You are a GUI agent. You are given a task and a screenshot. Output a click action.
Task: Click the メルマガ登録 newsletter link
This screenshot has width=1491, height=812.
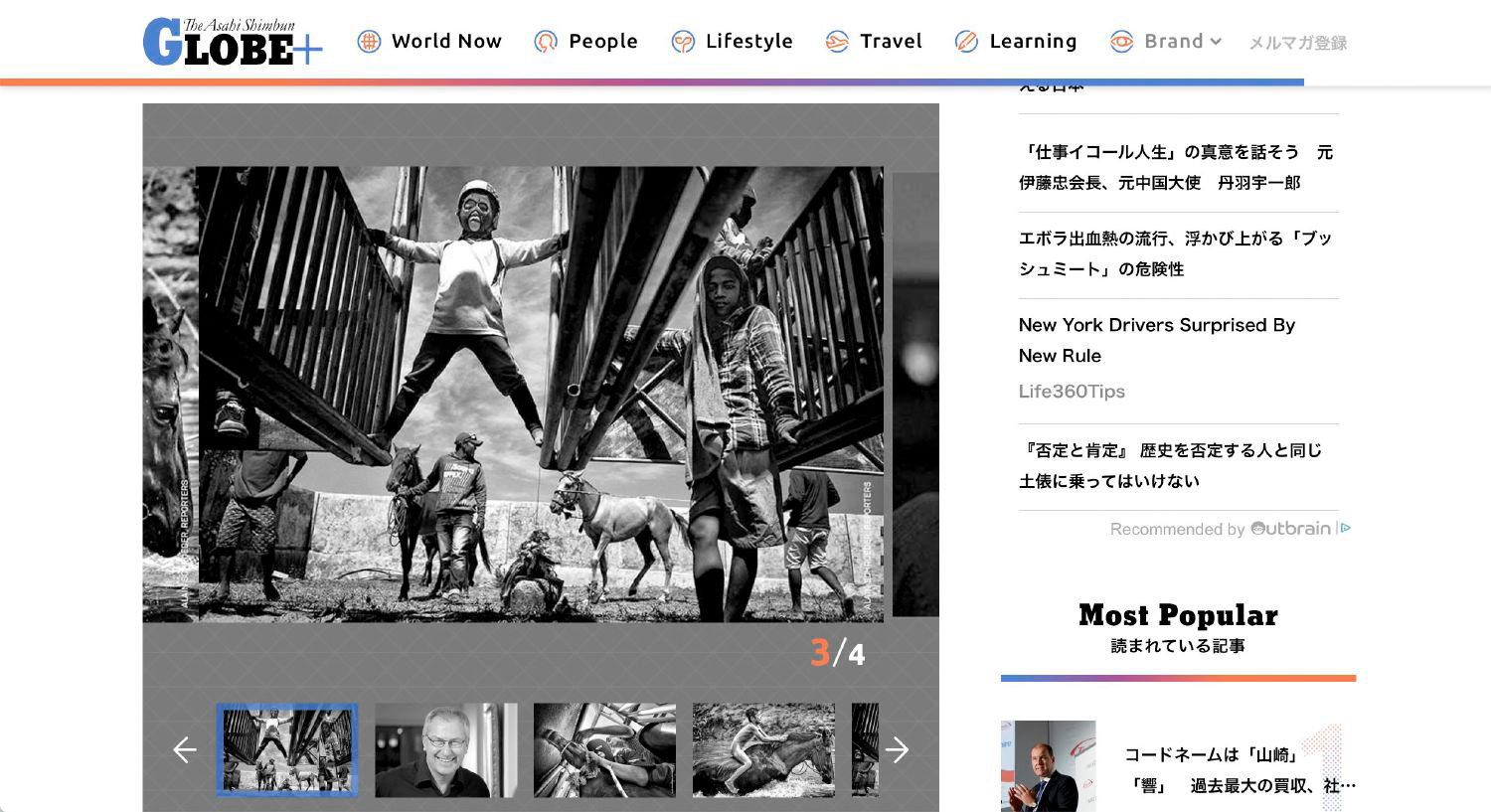[x=1297, y=43]
